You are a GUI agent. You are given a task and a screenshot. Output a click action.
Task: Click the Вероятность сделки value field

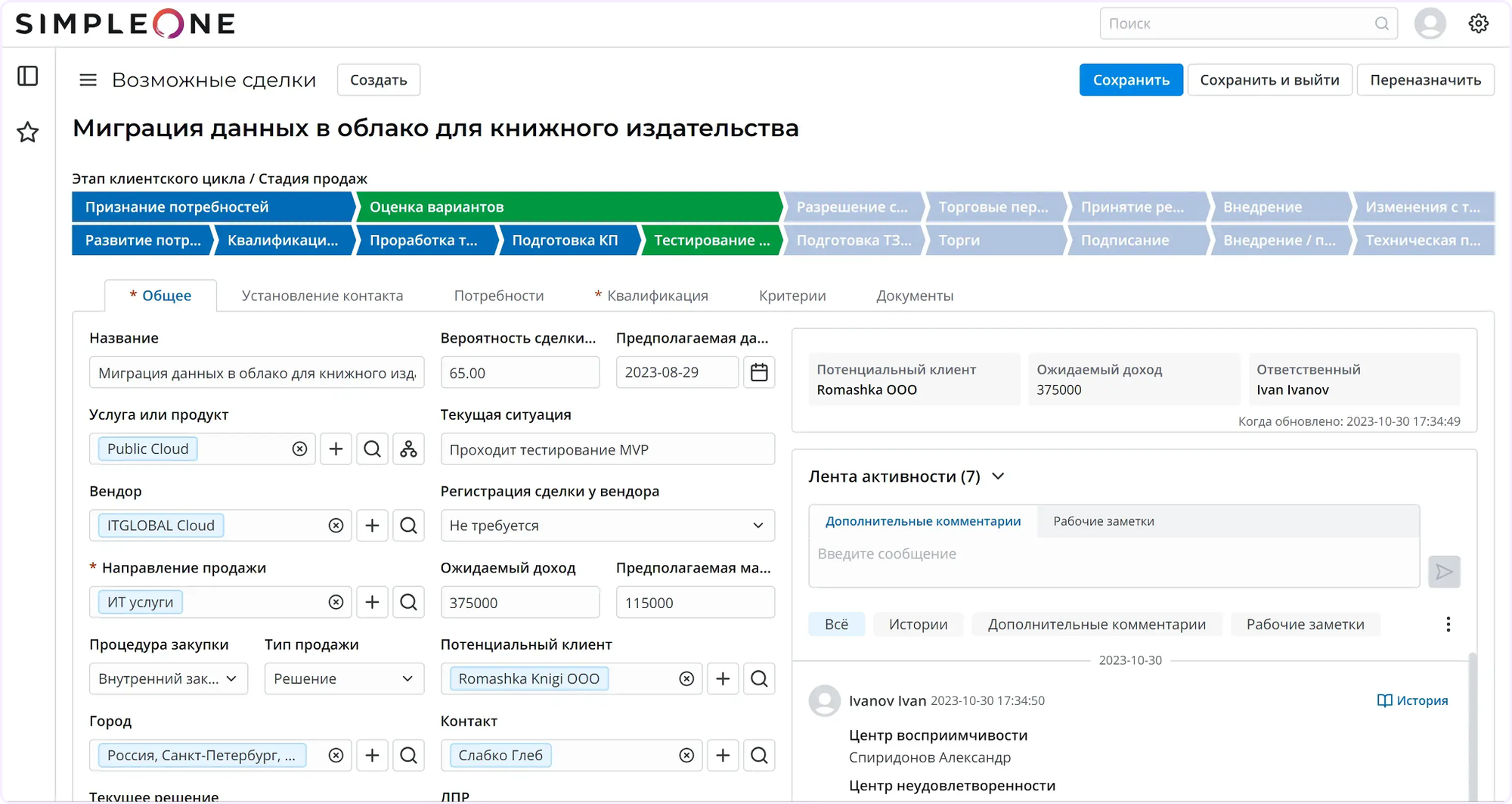coord(520,373)
